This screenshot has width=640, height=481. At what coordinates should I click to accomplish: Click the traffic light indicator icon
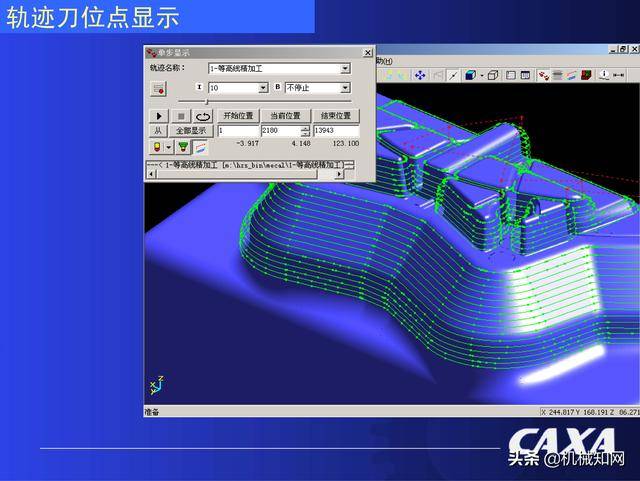(154, 146)
